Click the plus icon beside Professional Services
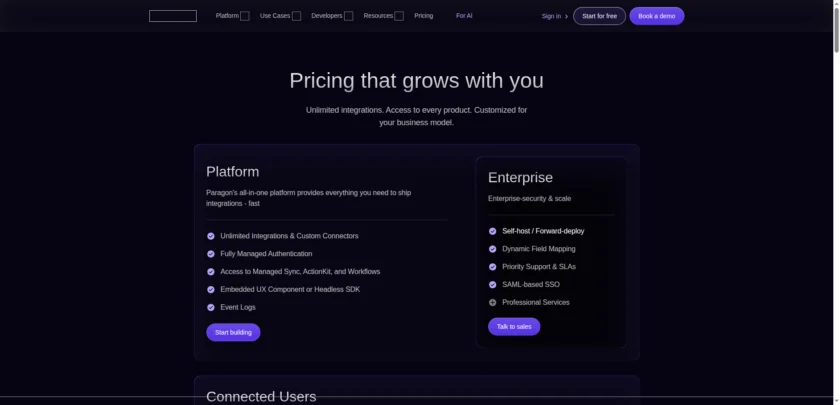 pyautogui.click(x=492, y=302)
